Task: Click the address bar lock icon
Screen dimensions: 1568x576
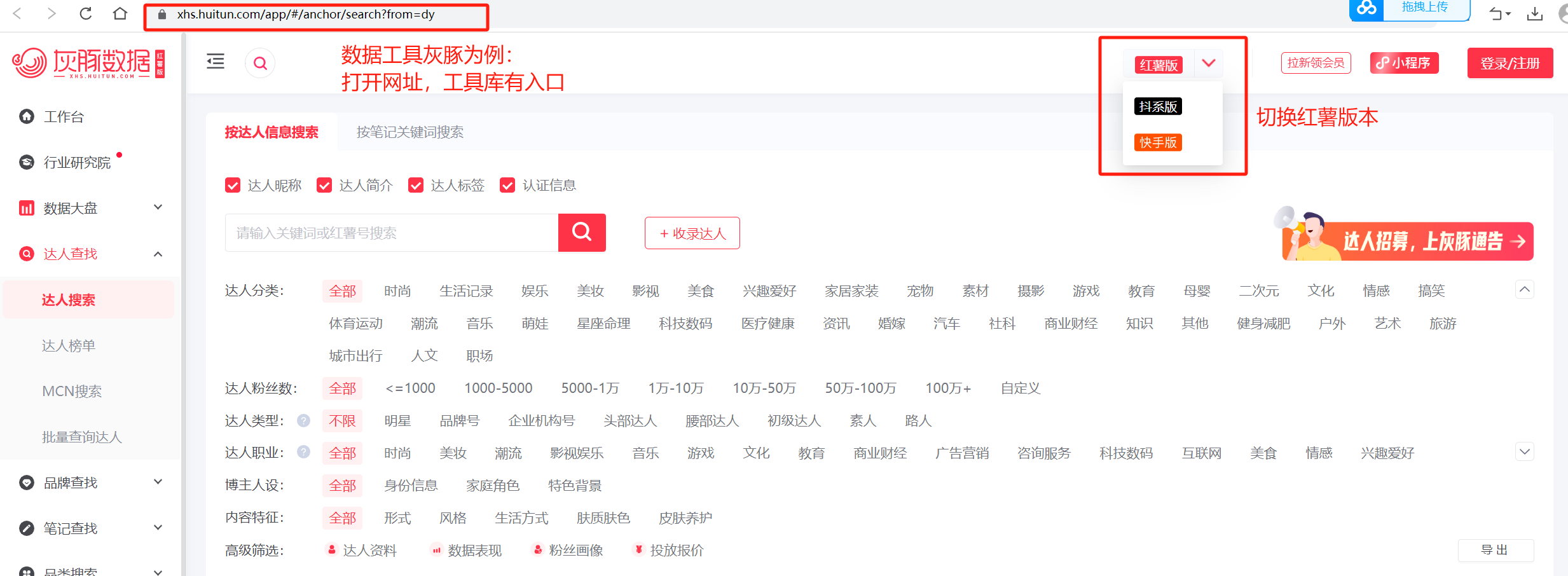Action: pos(162,15)
